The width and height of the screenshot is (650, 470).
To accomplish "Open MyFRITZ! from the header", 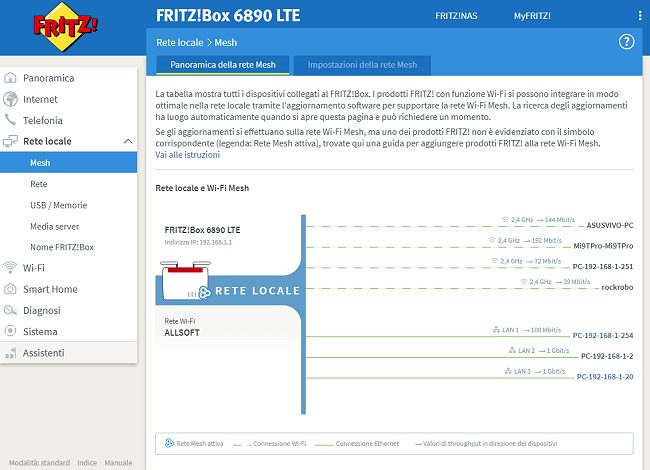I will coord(532,16).
